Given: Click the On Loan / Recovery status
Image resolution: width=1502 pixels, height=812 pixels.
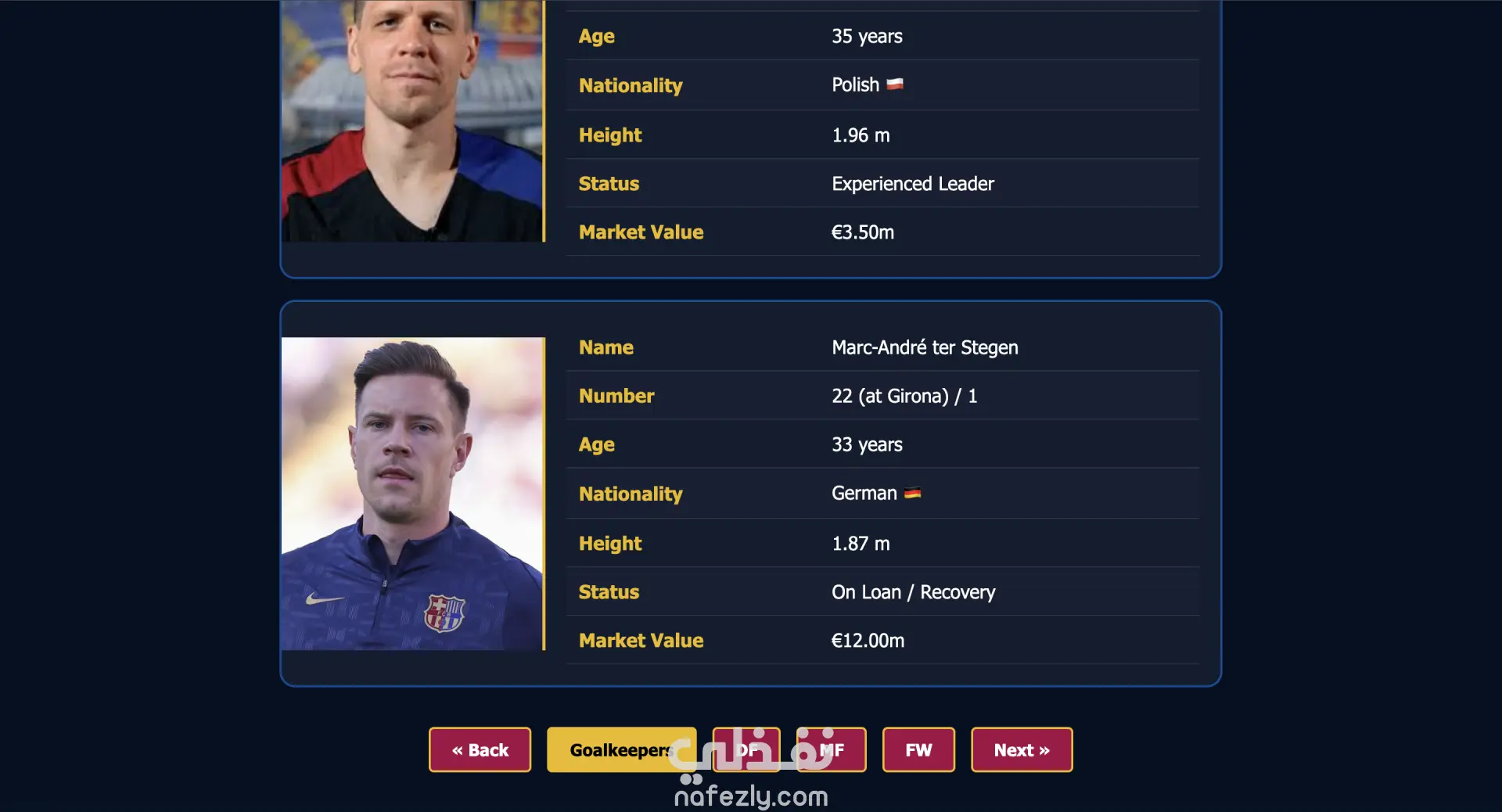Looking at the screenshot, I should click(913, 592).
